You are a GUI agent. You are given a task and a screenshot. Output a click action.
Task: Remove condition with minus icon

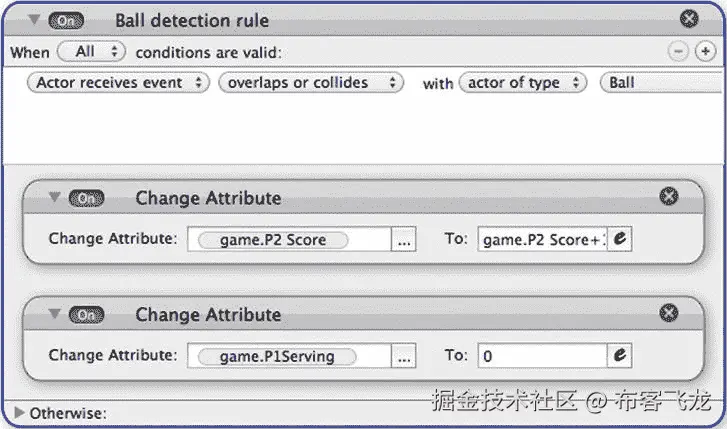[x=678, y=51]
